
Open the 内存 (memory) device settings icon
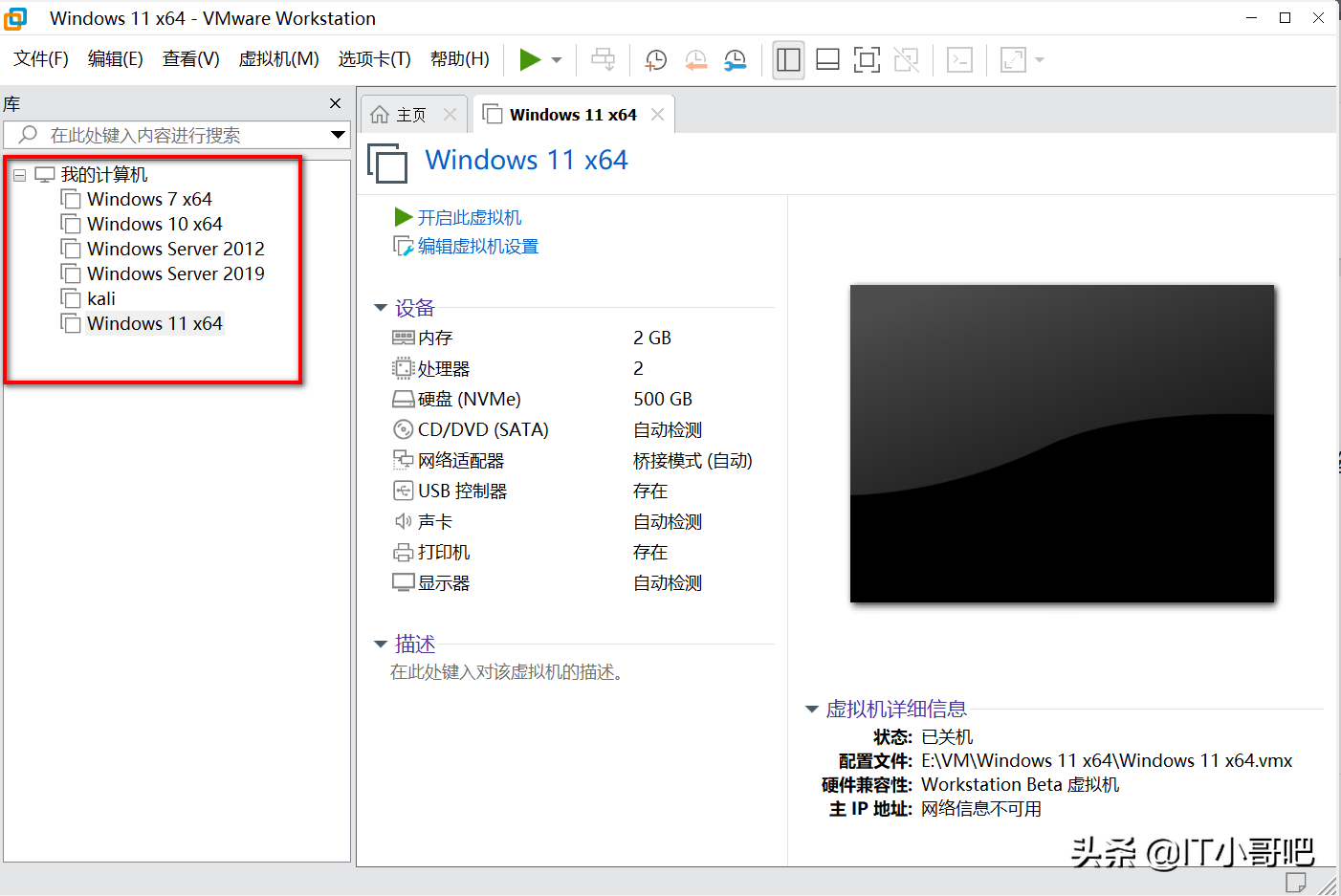tap(403, 337)
